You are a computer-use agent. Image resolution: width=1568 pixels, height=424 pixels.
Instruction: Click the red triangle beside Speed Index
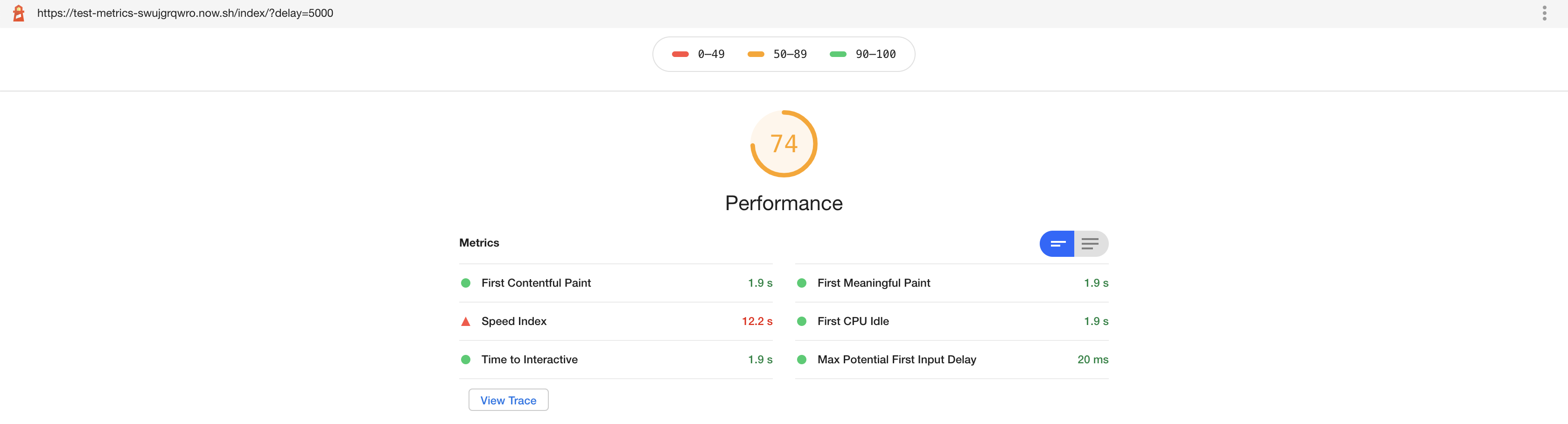pos(466,321)
